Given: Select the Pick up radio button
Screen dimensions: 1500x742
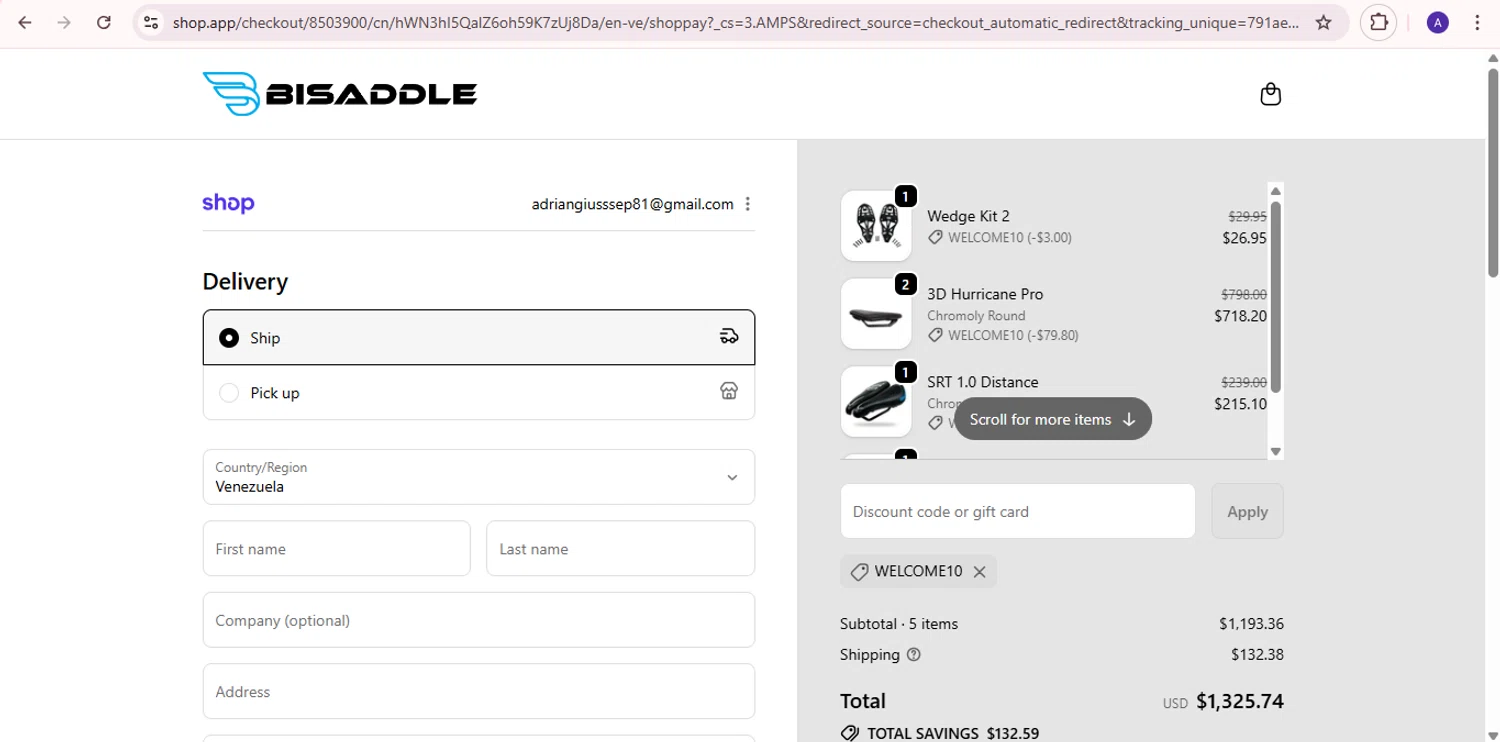Looking at the screenshot, I should coord(229,393).
